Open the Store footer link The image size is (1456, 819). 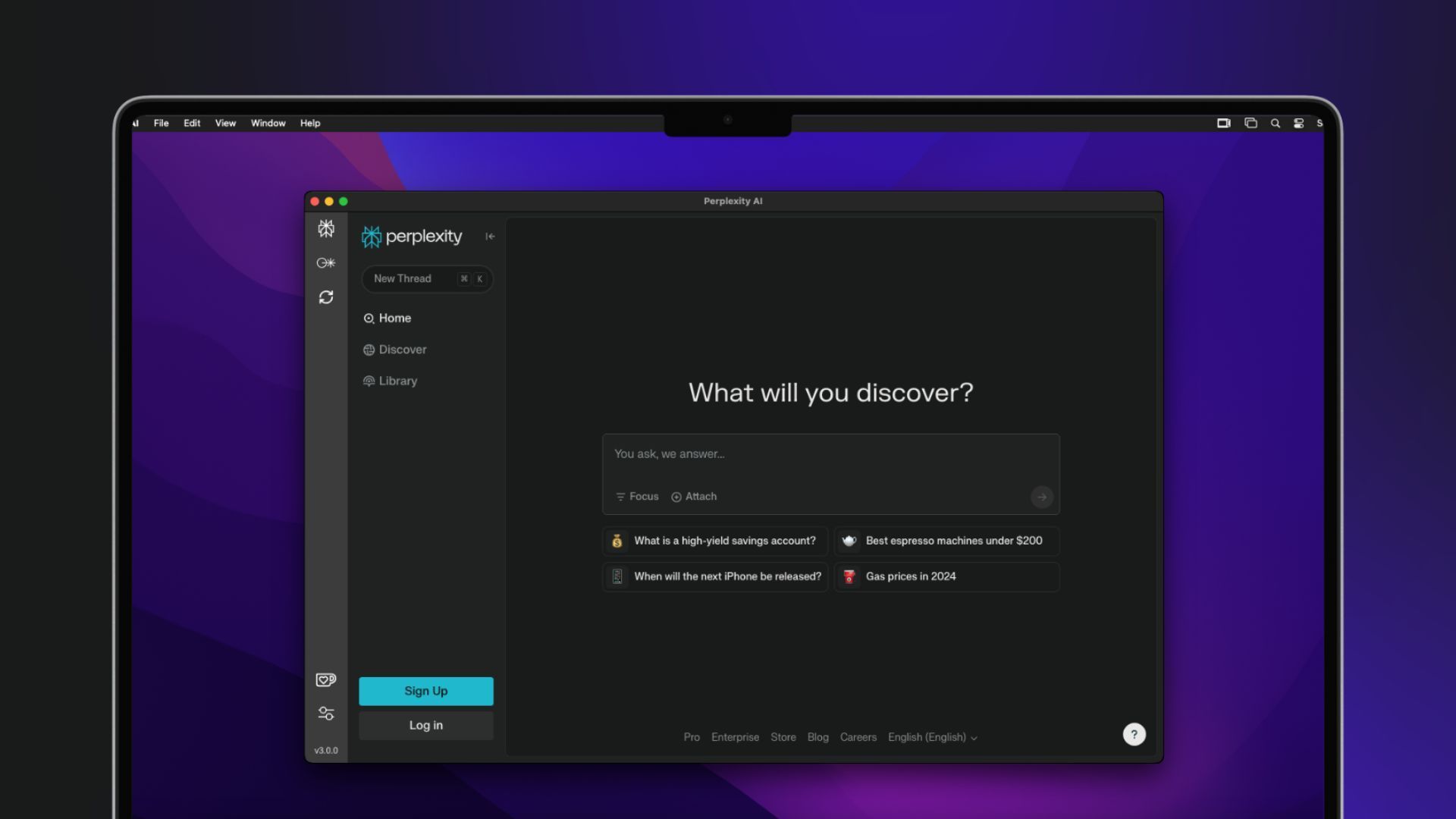(x=783, y=738)
